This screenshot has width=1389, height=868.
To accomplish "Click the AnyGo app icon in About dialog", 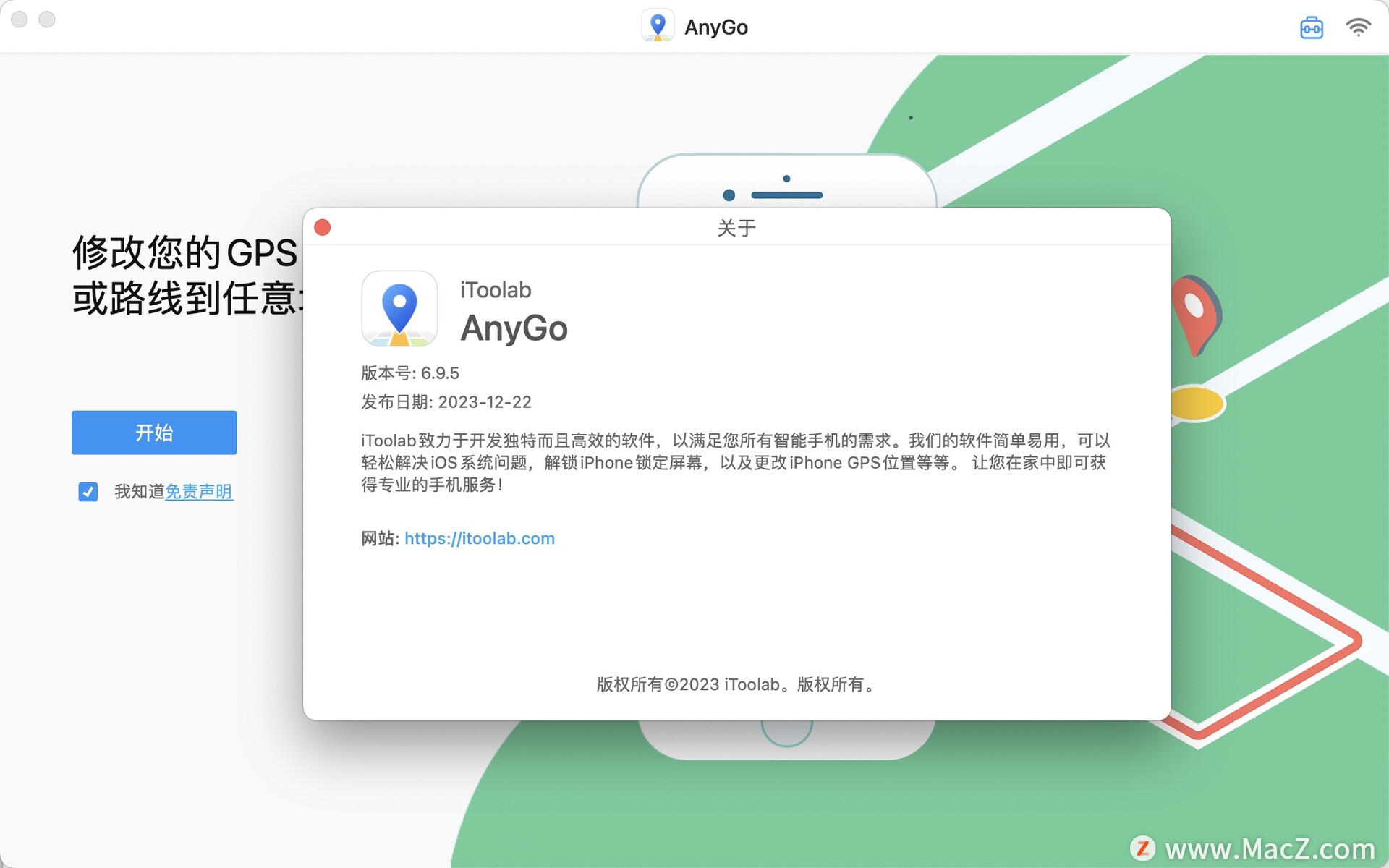I will (x=399, y=309).
